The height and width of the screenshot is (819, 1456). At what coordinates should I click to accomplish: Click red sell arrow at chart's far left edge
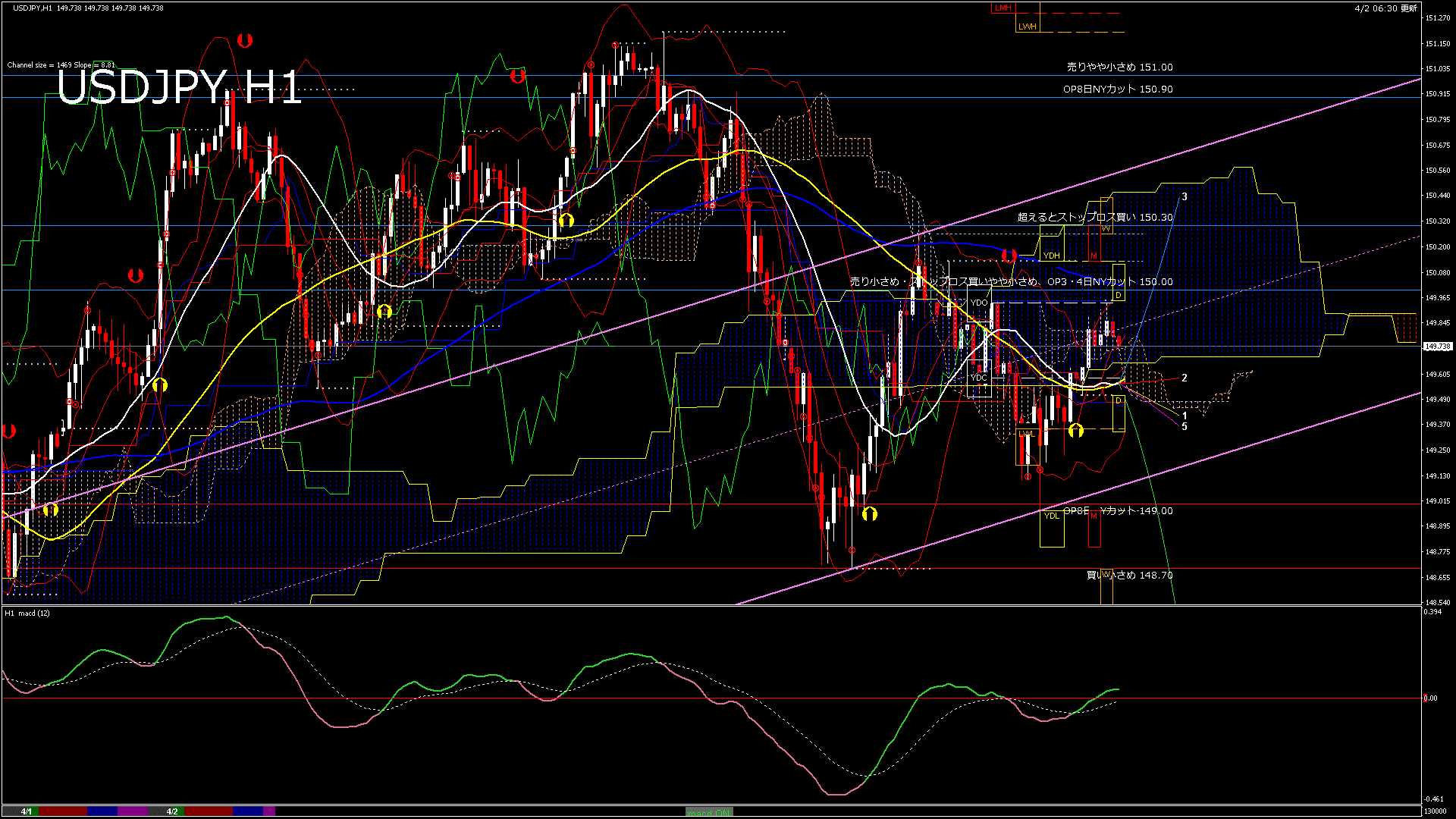click(x=9, y=431)
